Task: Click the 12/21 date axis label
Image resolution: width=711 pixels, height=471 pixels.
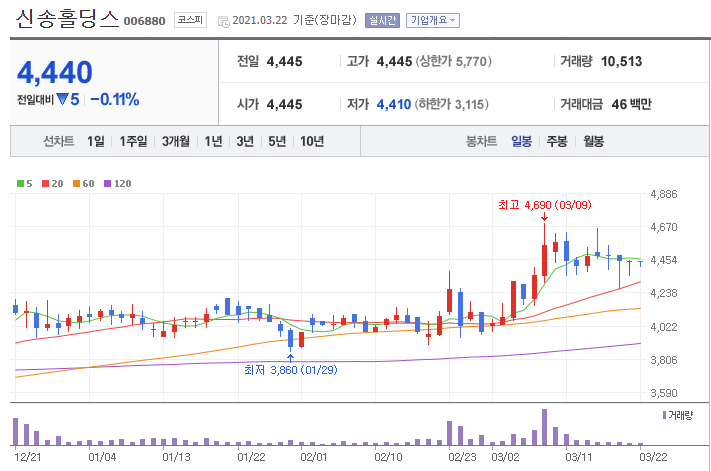Action: click(27, 457)
